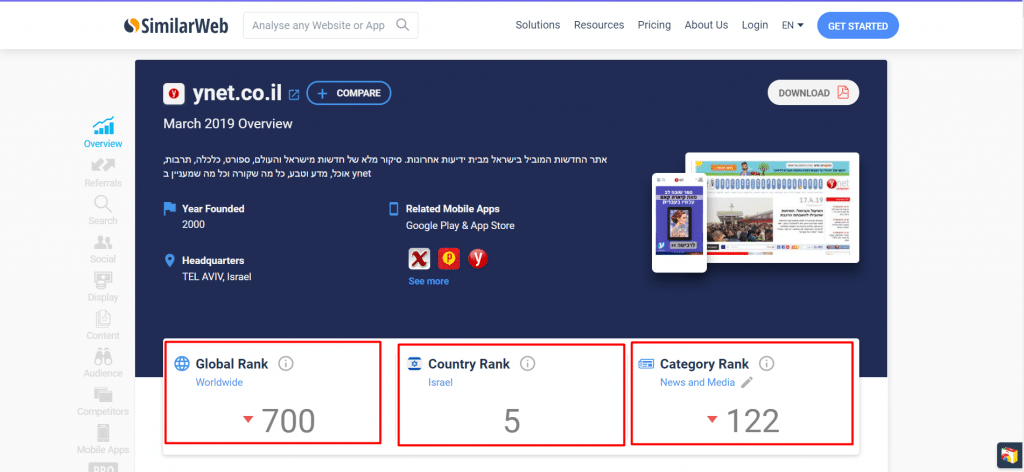
Task: Click the PRO sidebar badge
Action: 103,467
